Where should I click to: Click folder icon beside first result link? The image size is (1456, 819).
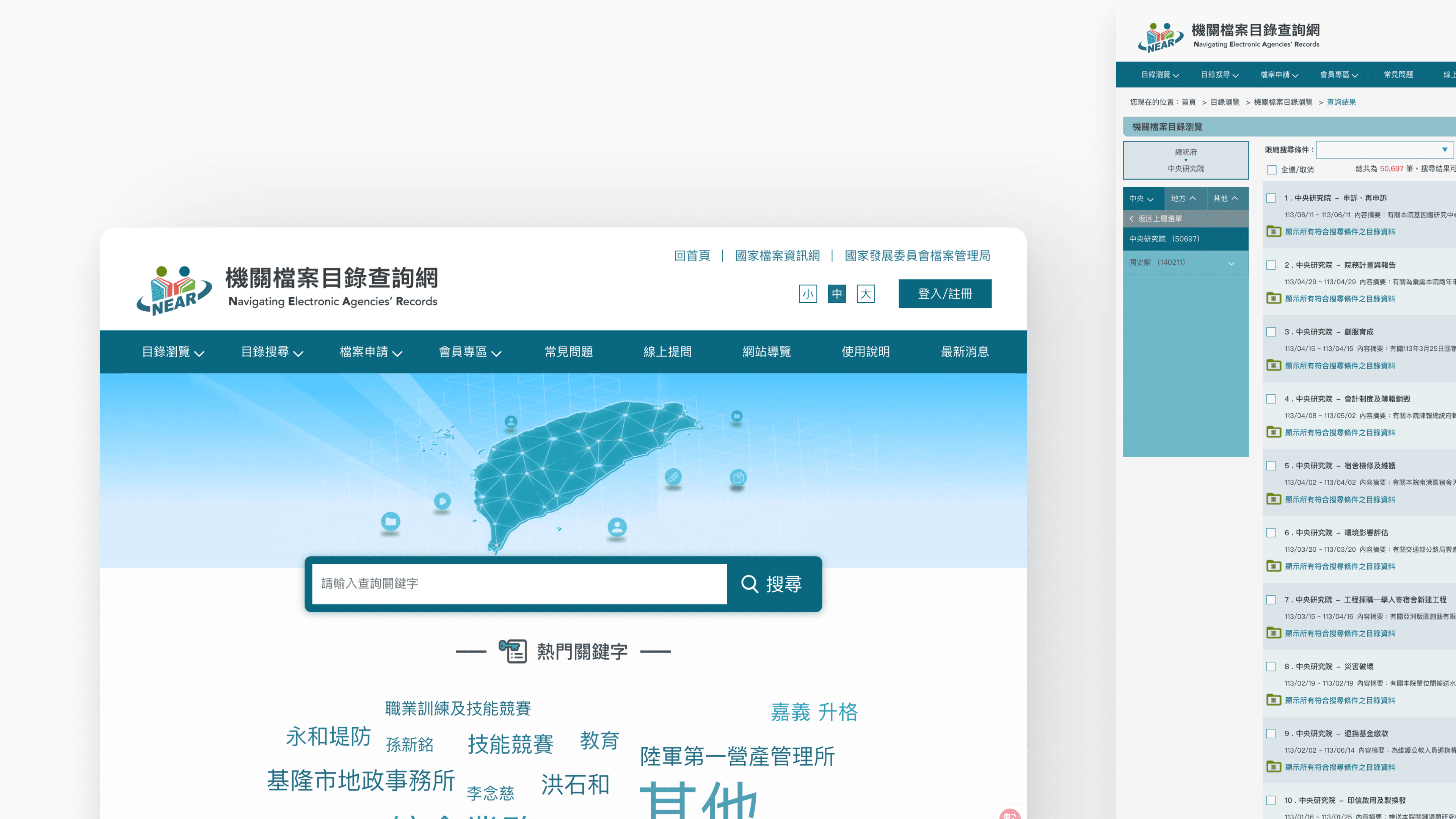pyautogui.click(x=1274, y=232)
